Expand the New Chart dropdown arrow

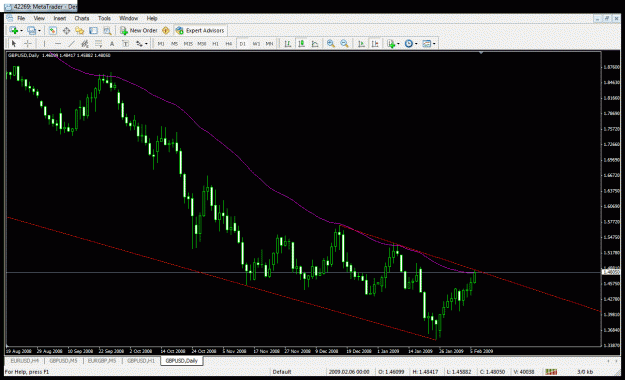pyautogui.click(x=21, y=31)
